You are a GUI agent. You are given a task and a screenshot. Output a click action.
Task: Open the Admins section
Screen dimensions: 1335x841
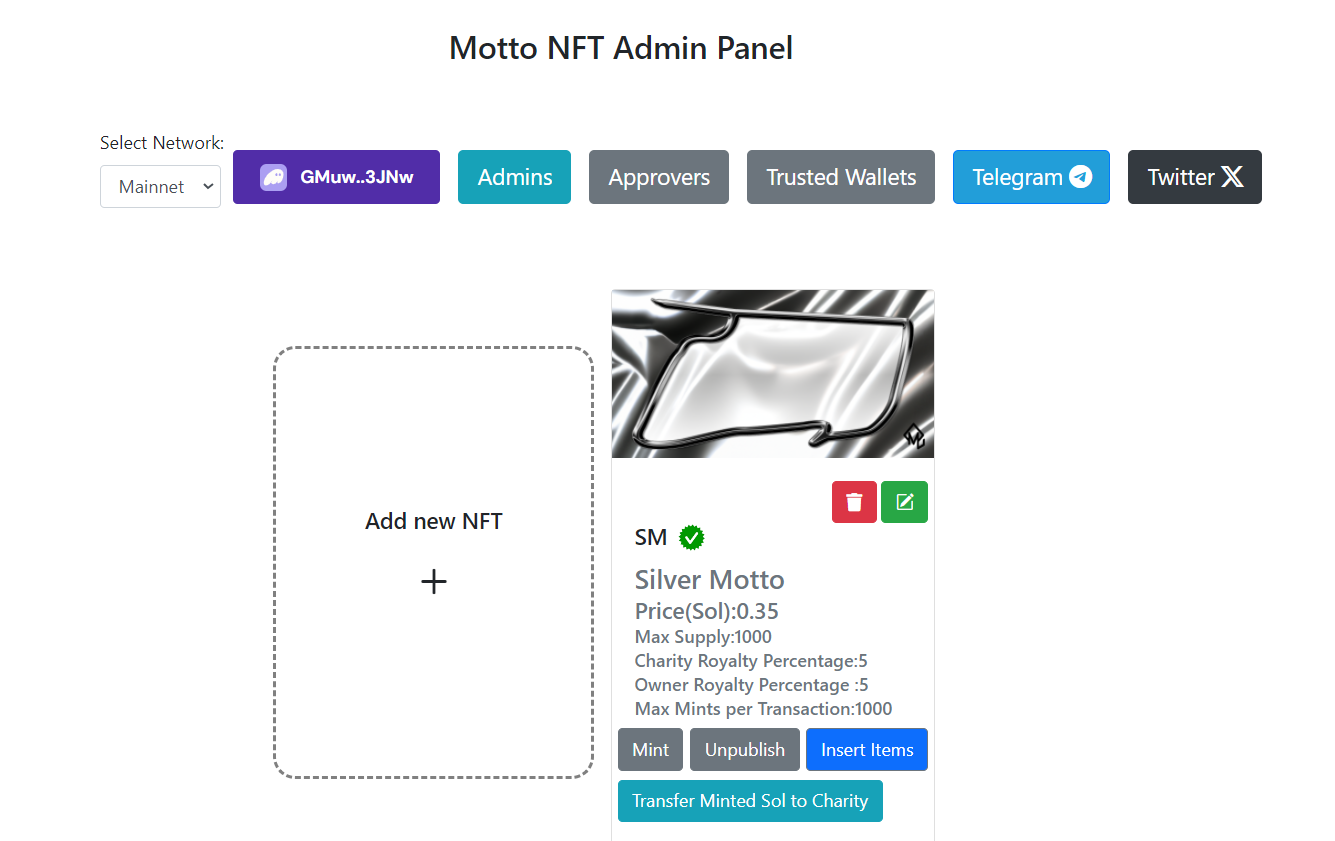pyautogui.click(x=514, y=177)
